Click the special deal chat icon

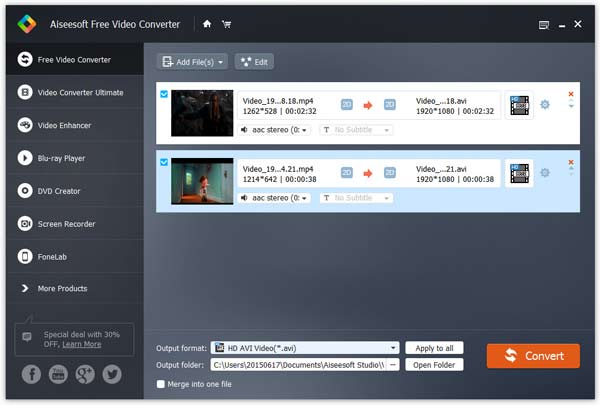point(27,337)
